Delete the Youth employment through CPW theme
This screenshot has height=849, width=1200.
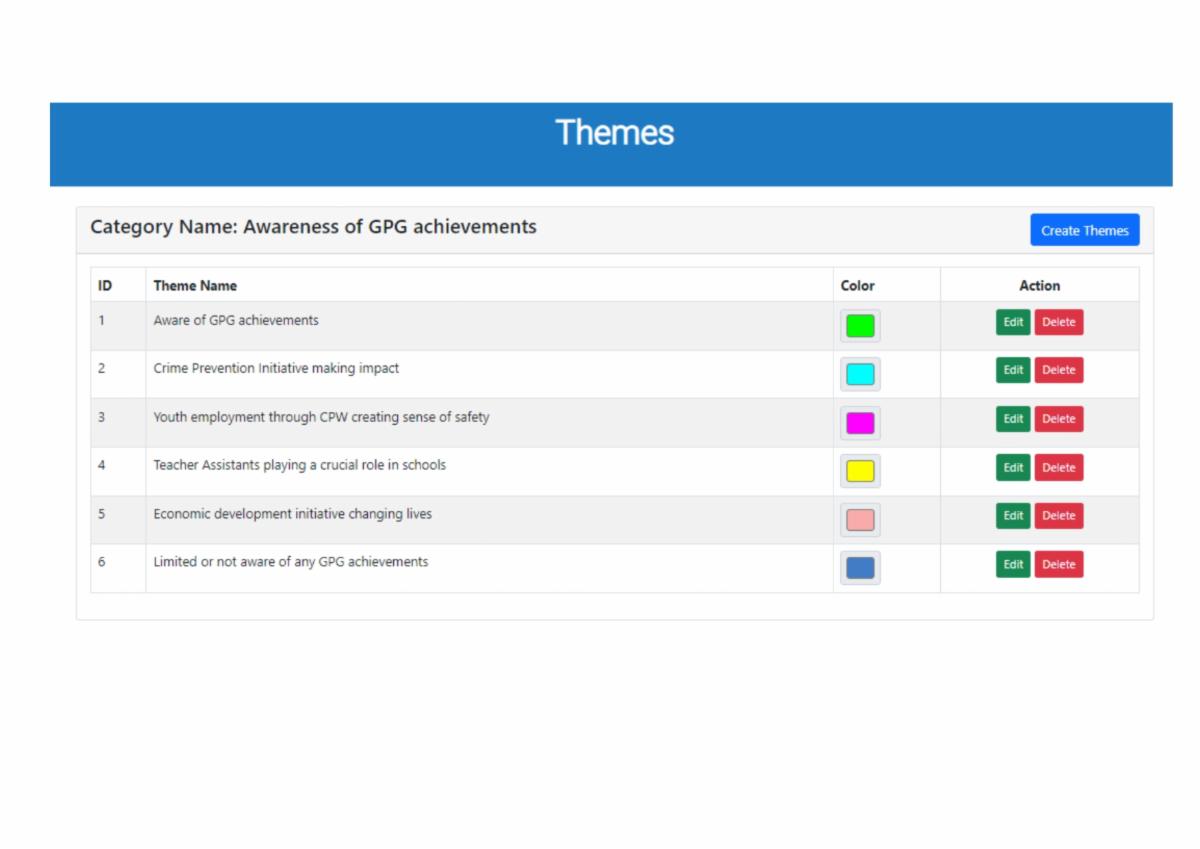(1058, 419)
